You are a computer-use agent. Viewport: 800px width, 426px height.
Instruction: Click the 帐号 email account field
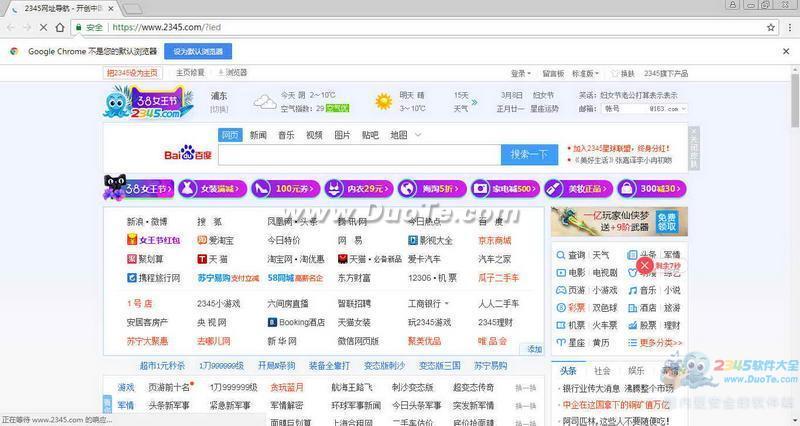coord(625,109)
